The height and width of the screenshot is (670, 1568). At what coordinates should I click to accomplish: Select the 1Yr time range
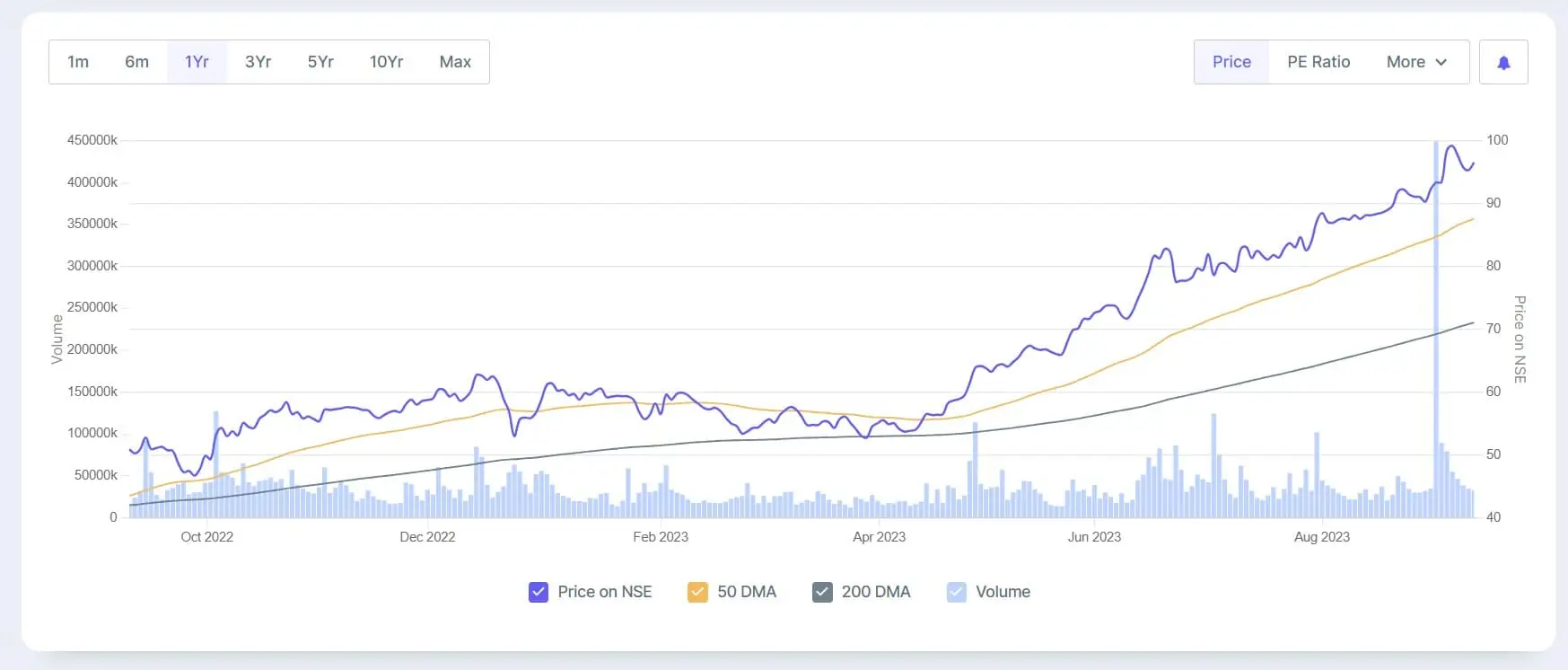click(x=197, y=62)
